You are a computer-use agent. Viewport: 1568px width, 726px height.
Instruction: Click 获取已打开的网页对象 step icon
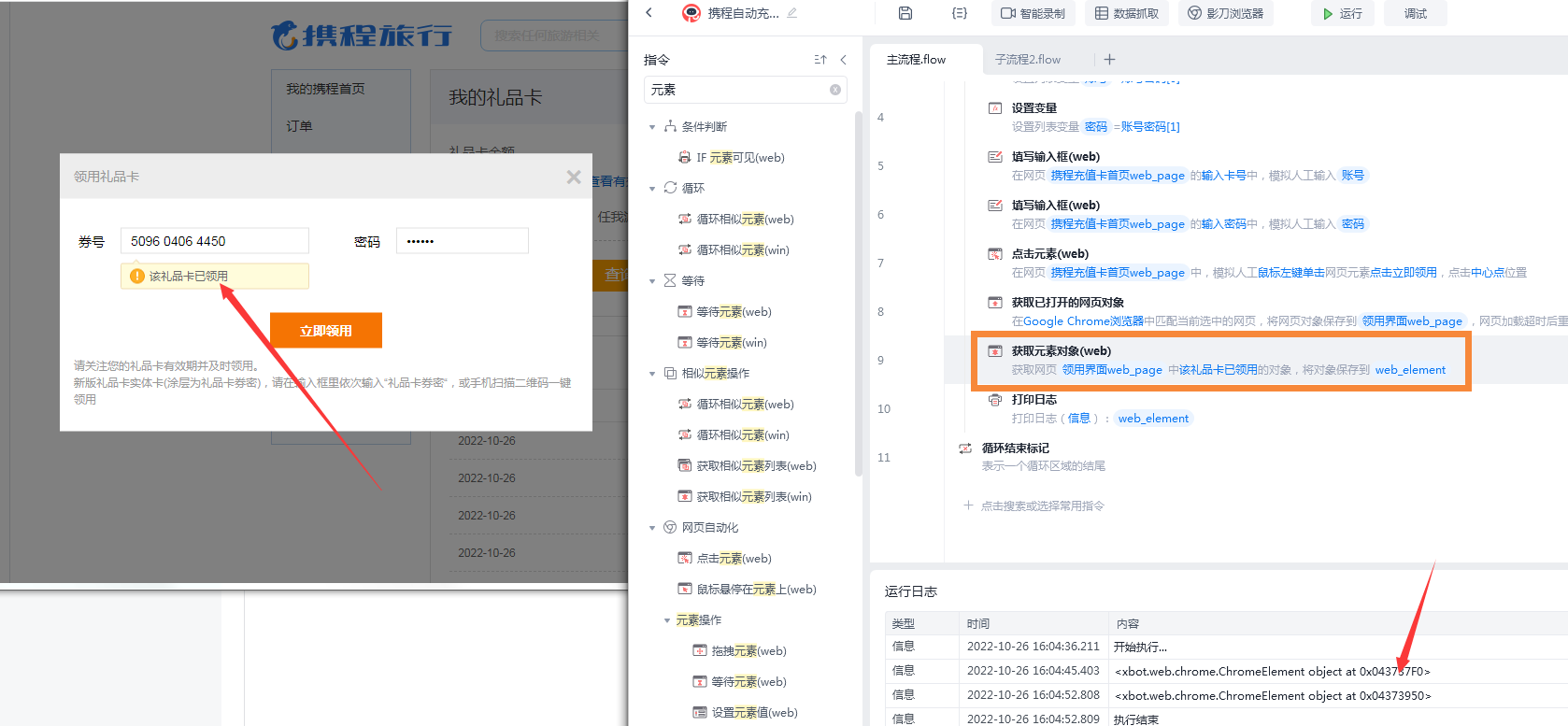click(995, 303)
